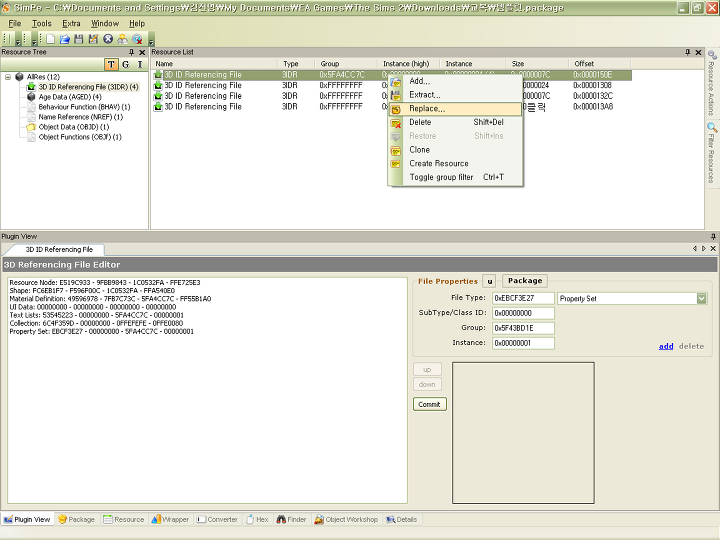The height and width of the screenshot is (540, 720).
Task: Switch tree to Type view (T)
Action: 111,64
